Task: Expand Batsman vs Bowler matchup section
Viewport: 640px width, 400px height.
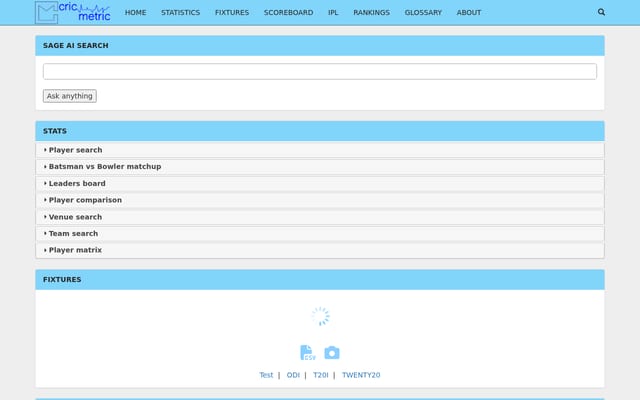Action: 320,167
